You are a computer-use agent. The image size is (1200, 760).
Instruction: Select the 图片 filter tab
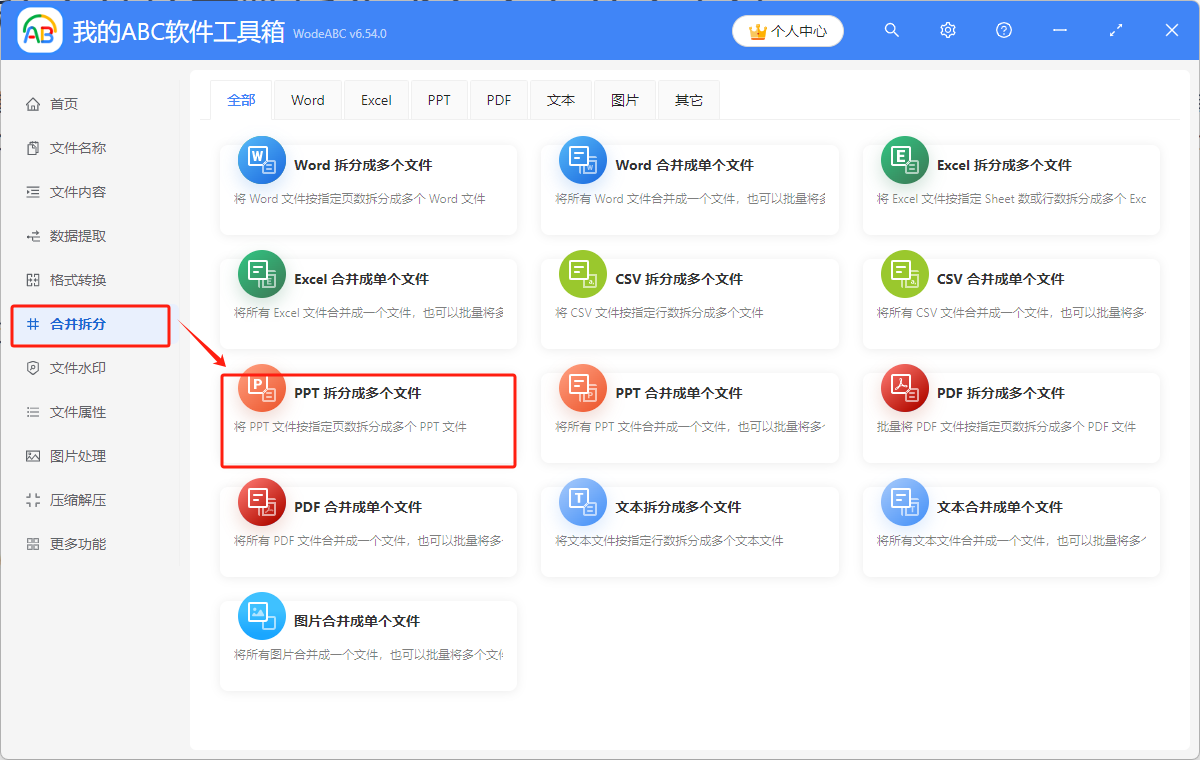tap(624, 99)
